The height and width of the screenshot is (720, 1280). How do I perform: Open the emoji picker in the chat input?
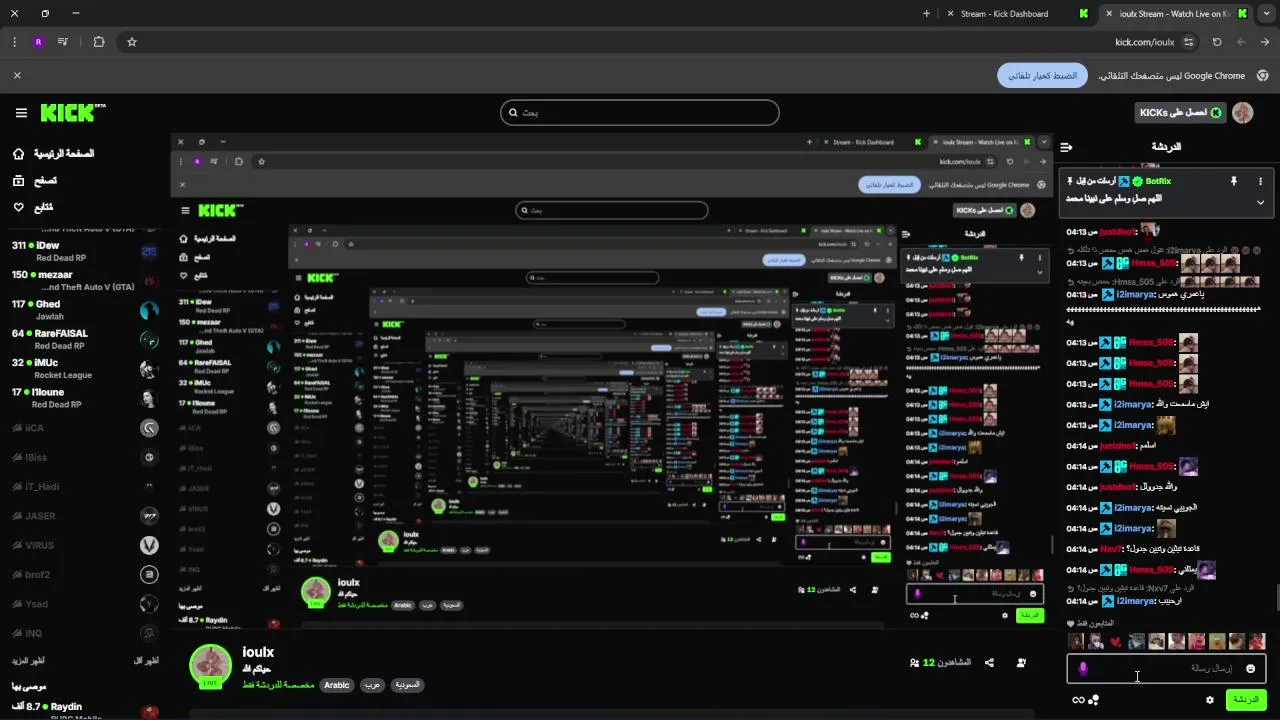click(x=1250, y=669)
